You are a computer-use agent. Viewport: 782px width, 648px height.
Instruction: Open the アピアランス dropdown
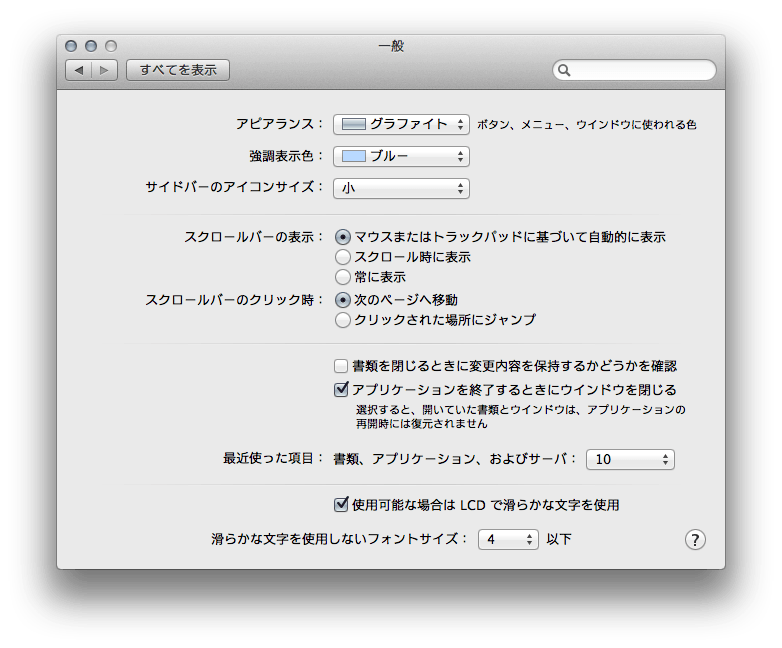click(x=401, y=124)
